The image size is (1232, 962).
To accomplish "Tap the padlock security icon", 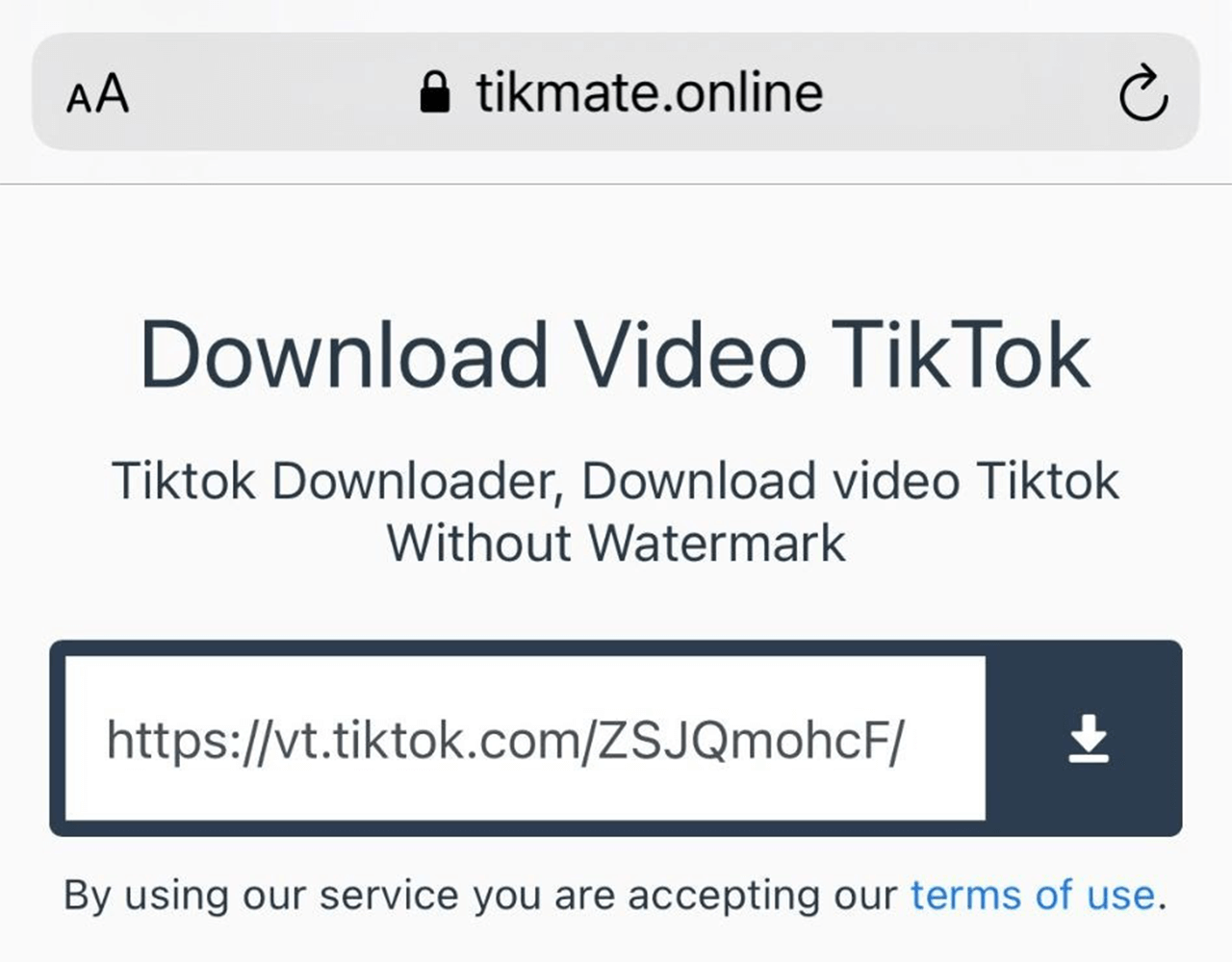I will [x=435, y=93].
